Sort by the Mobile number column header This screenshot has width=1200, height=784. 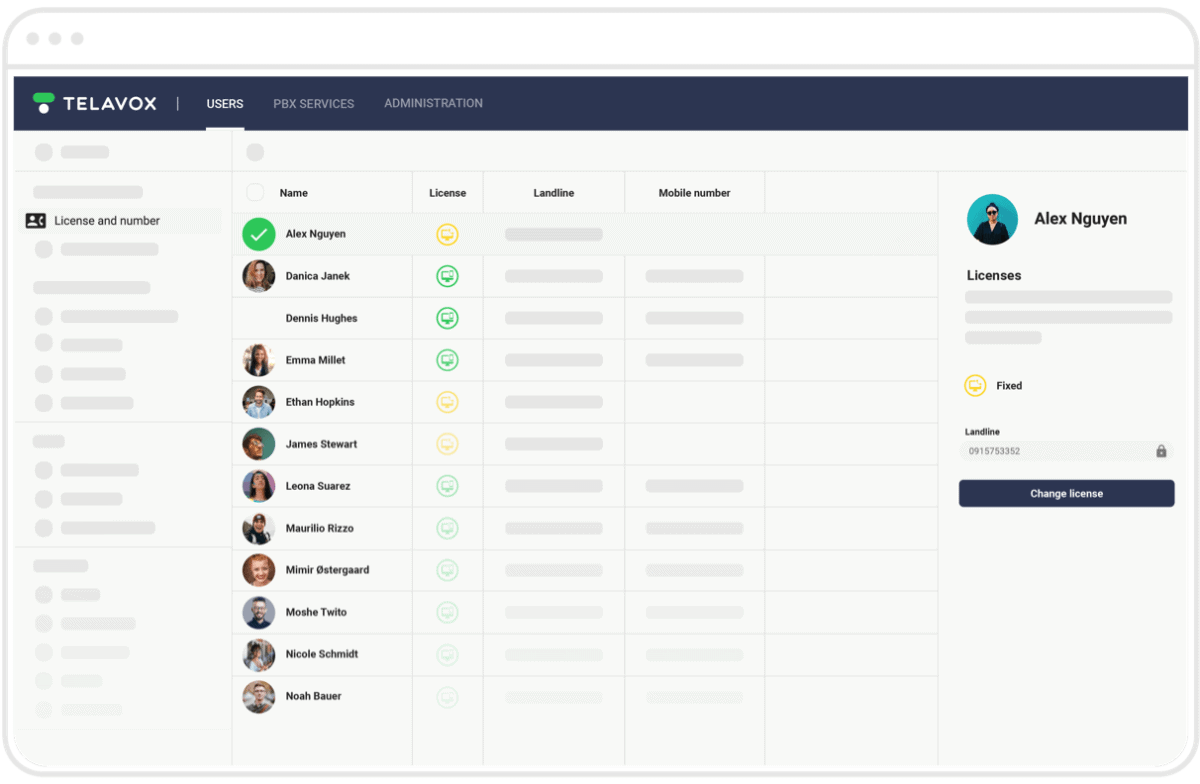point(694,193)
